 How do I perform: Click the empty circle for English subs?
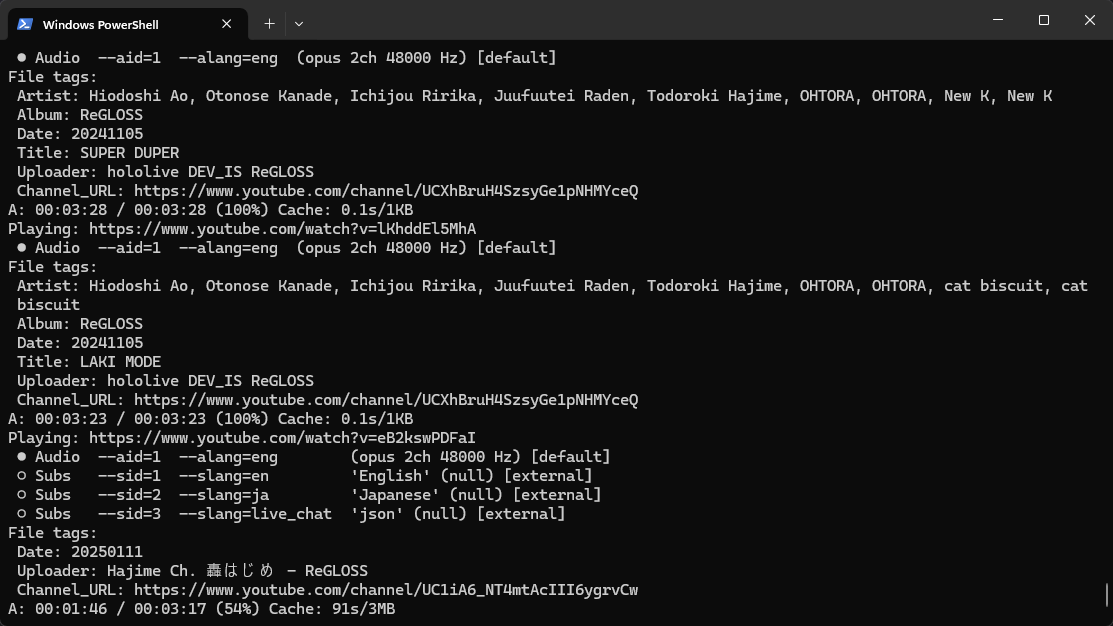pyautogui.click(x=22, y=476)
